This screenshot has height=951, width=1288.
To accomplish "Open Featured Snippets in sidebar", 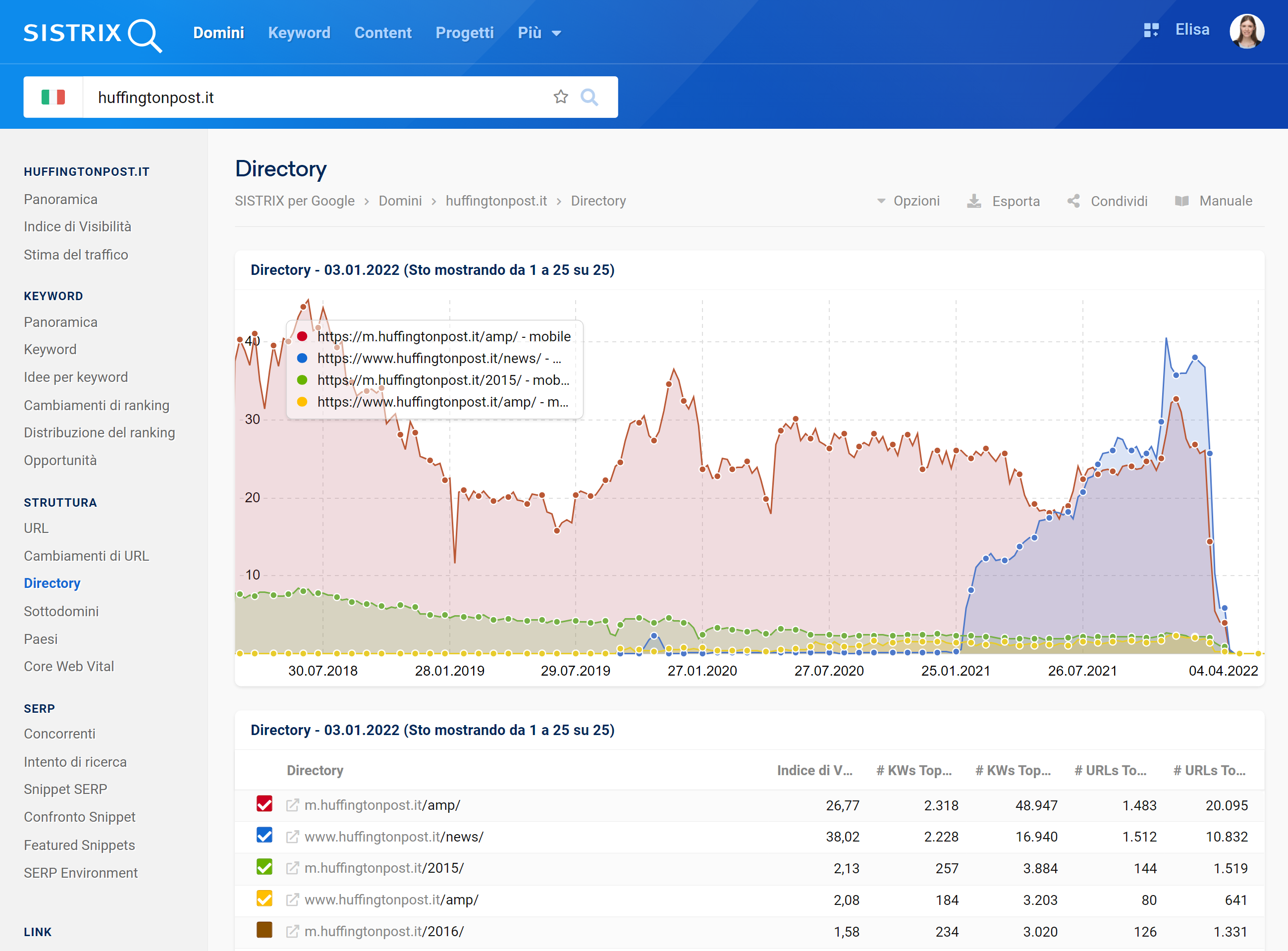I will point(79,845).
